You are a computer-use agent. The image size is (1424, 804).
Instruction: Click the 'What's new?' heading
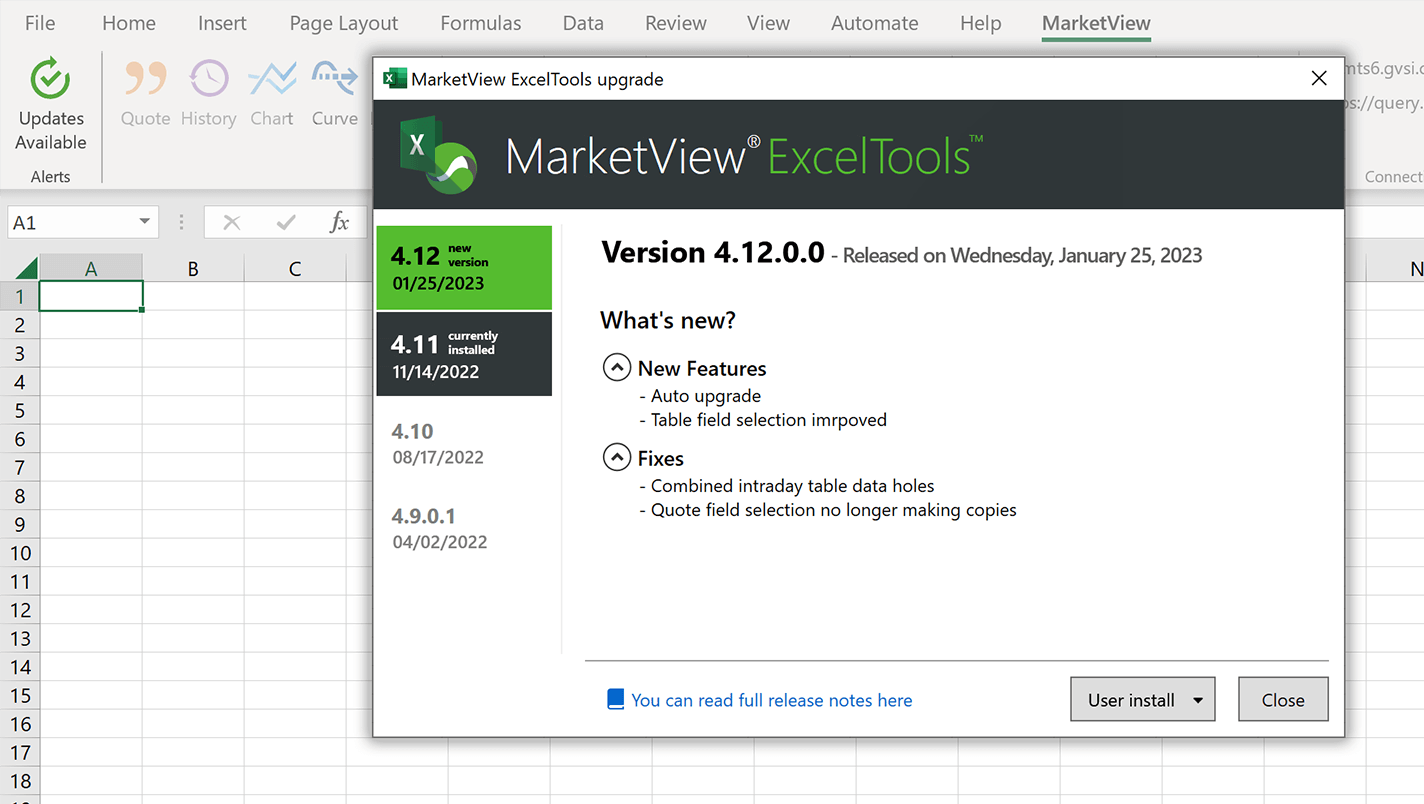pos(668,320)
